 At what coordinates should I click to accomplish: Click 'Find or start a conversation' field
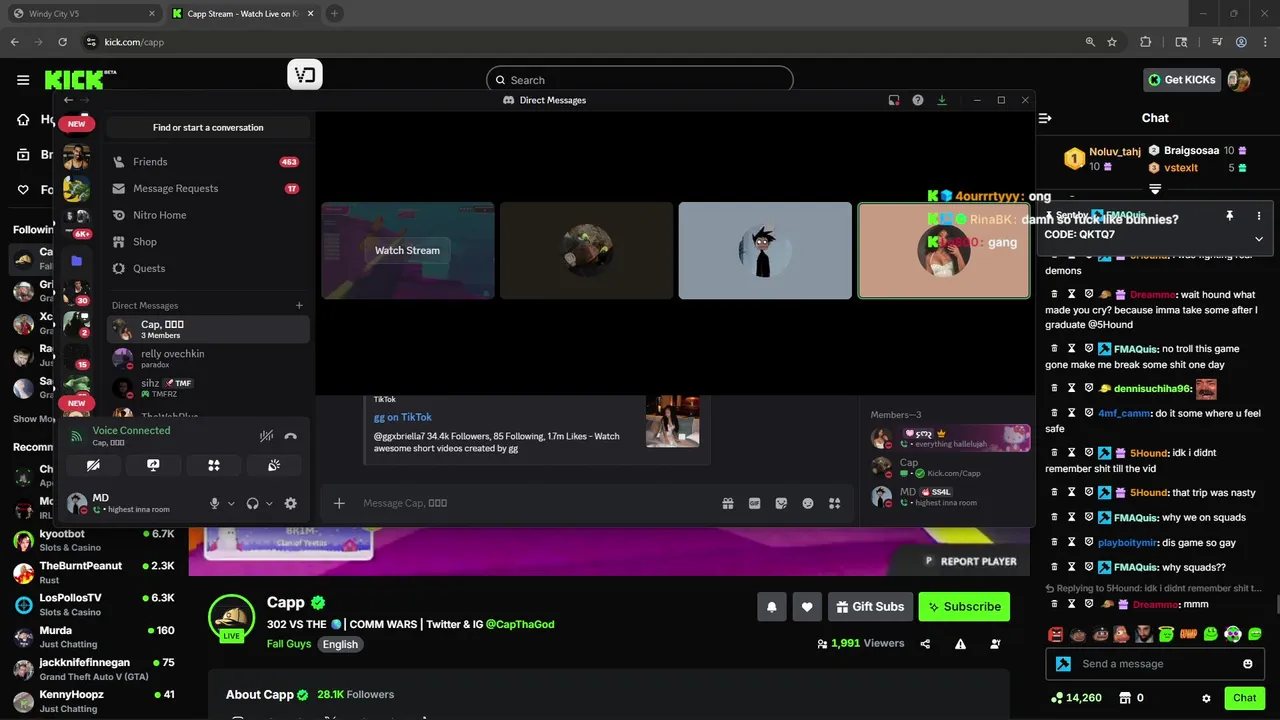pos(208,127)
